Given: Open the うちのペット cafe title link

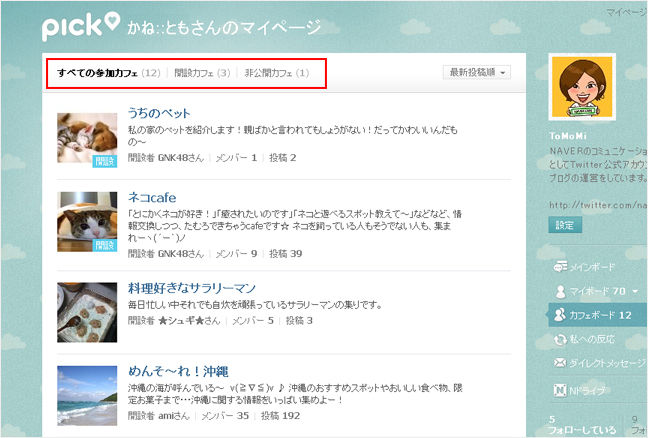Looking at the screenshot, I should coord(159,113).
